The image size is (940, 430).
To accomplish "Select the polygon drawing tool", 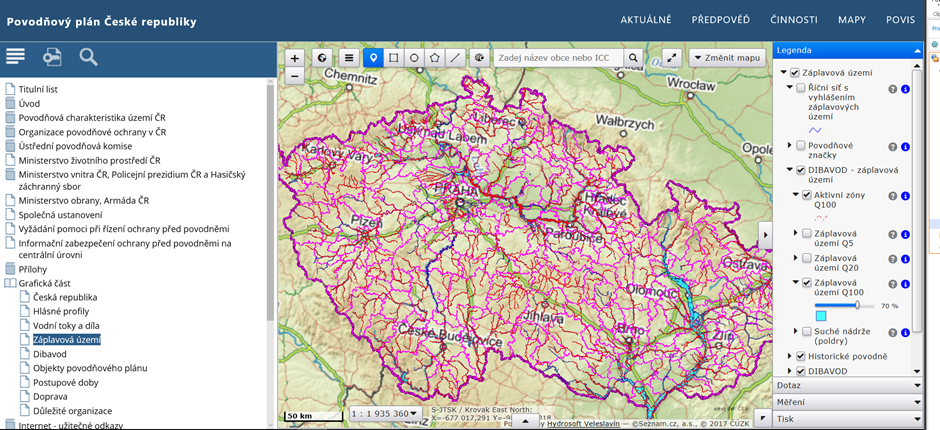I will coord(435,58).
